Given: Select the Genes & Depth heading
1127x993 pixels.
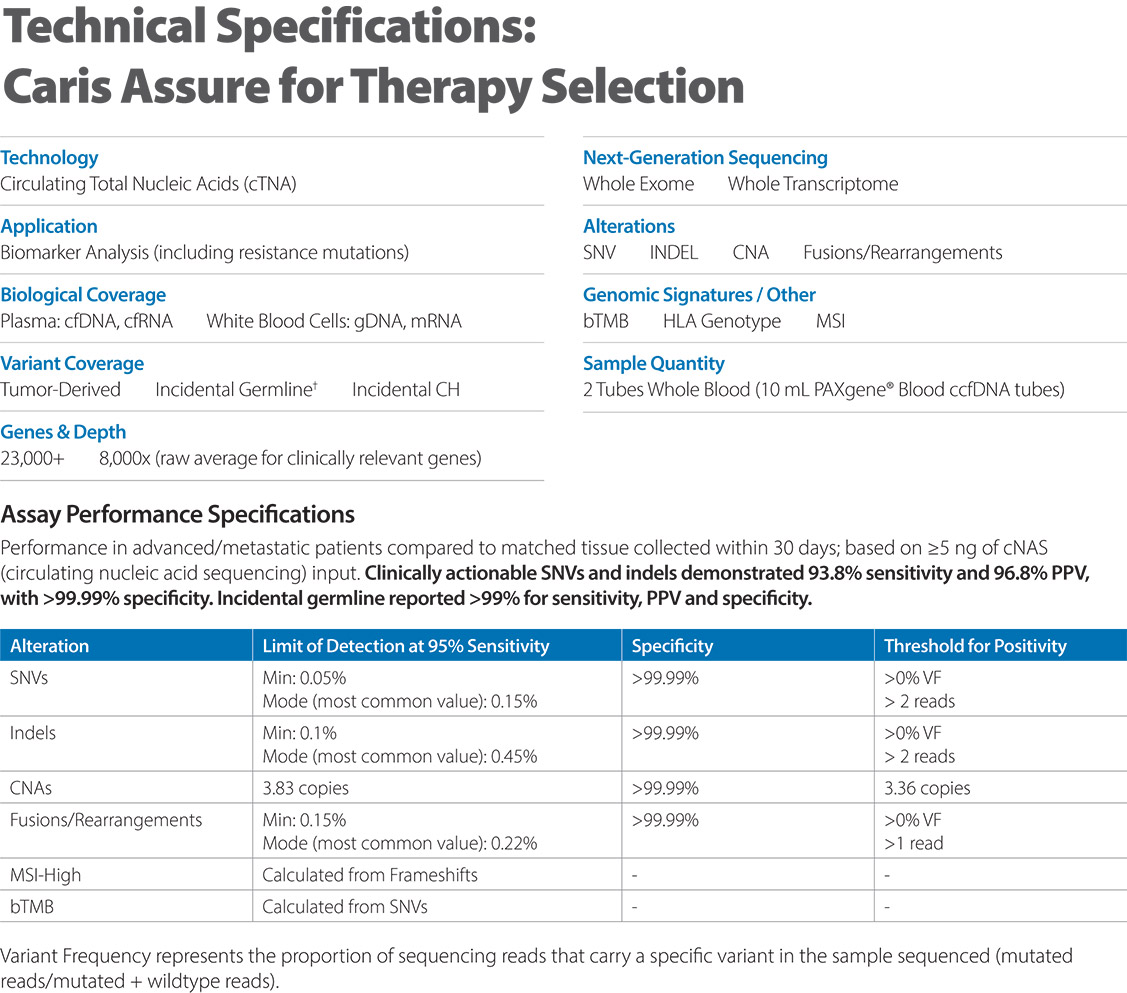Looking at the screenshot, I should click(63, 432).
